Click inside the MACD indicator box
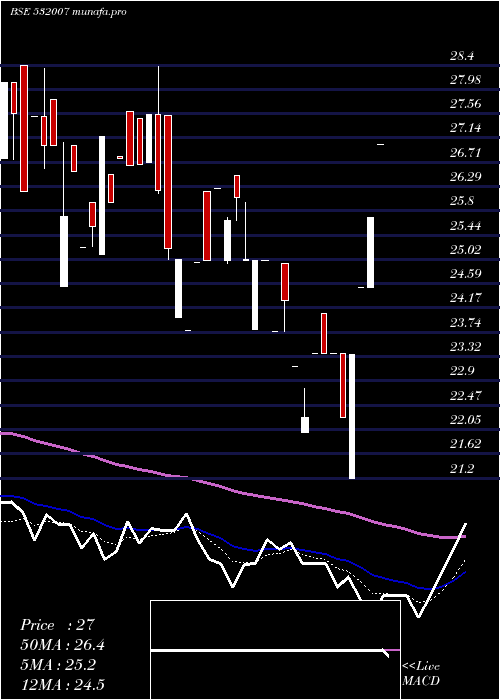The image size is (500, 700). (275, 650)
